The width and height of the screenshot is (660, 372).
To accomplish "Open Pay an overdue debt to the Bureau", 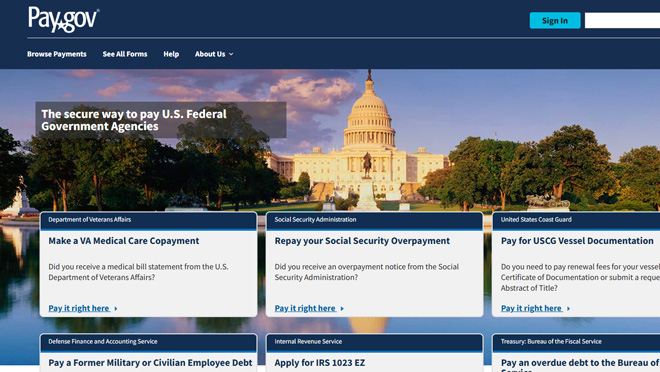I will (580, 365).
